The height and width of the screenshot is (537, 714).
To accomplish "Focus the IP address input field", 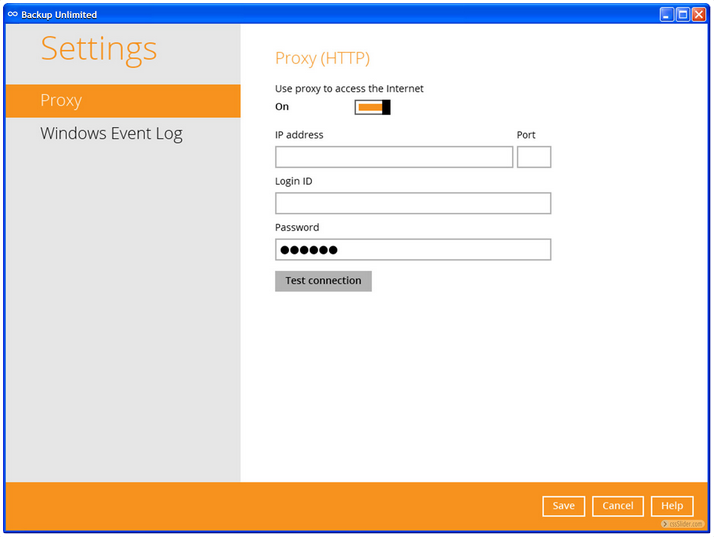I will point(394,157).
